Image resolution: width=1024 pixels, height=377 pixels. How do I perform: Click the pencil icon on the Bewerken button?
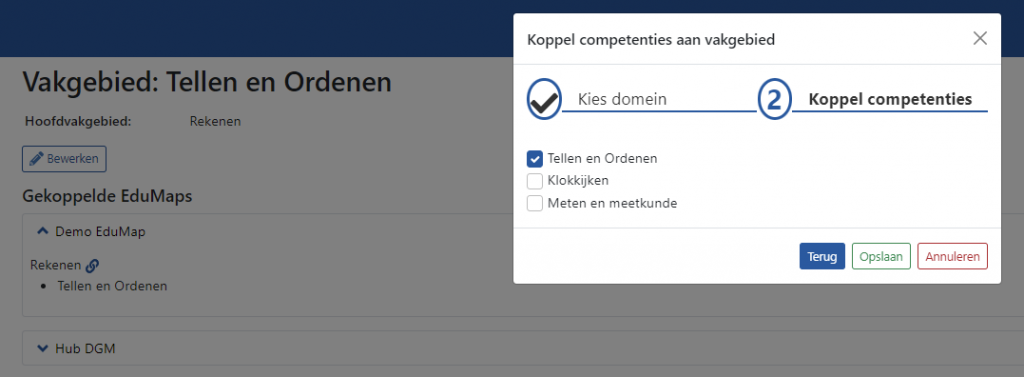pos(37,159)
